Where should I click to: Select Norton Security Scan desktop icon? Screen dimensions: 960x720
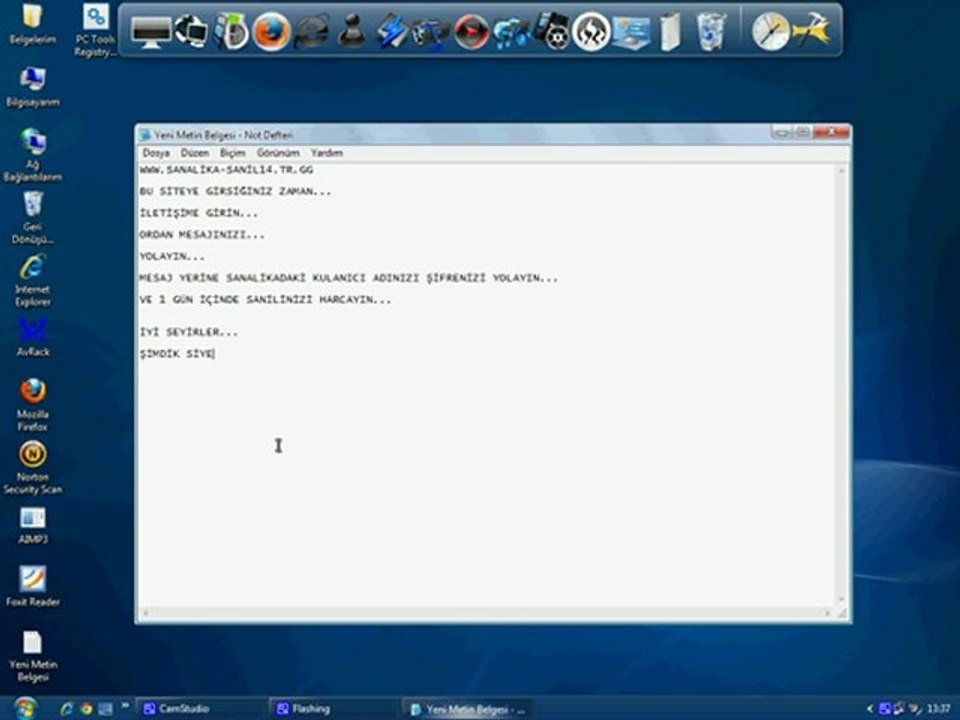32,468
